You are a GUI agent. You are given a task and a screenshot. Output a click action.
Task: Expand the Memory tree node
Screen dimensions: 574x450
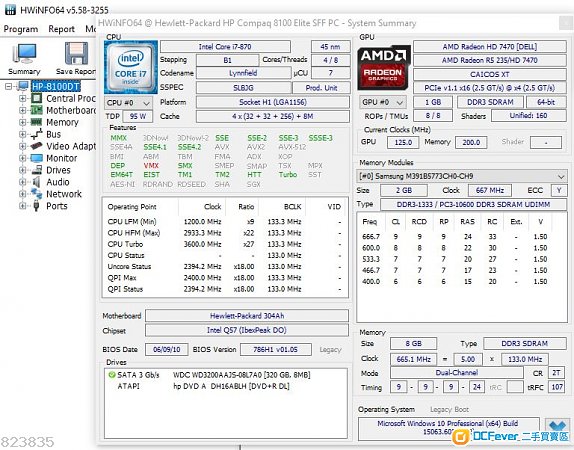pos(22,122)
